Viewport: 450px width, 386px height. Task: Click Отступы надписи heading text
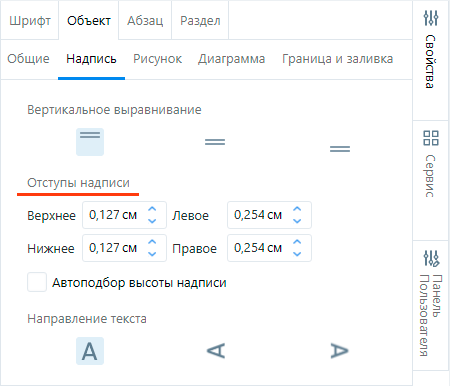tap(78, 183)
